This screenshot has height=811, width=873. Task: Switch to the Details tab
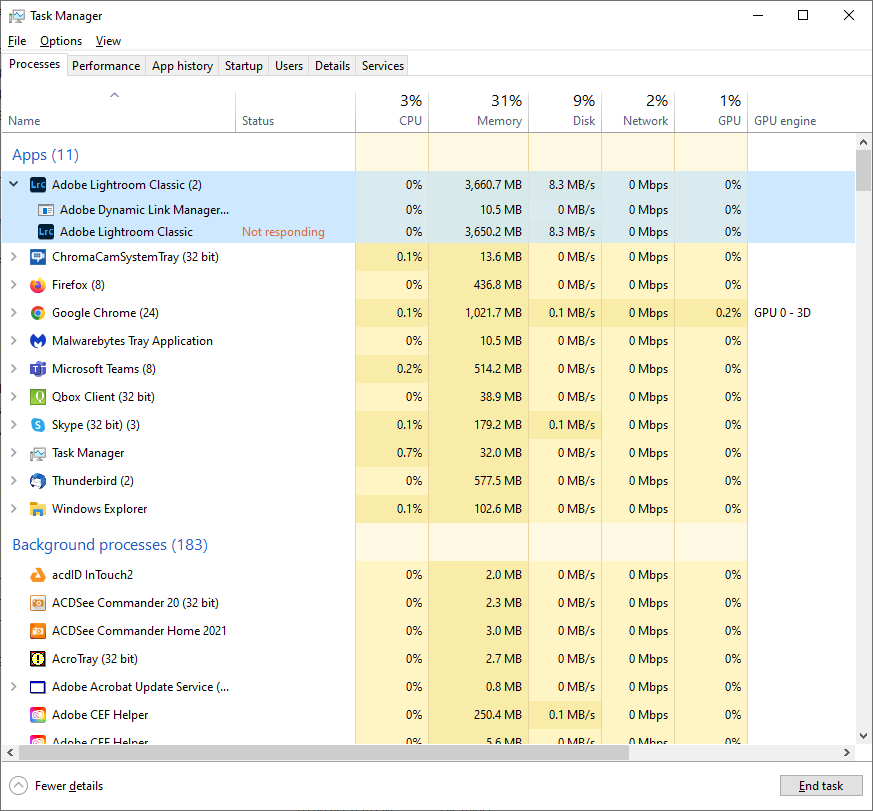332,66
